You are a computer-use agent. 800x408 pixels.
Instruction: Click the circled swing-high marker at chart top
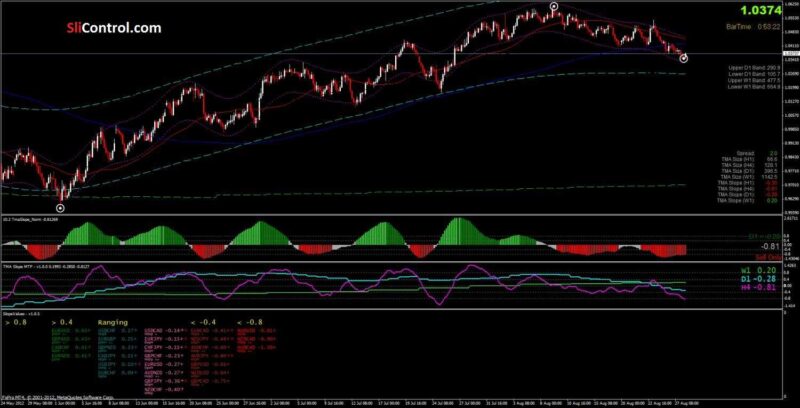[555, 6]
